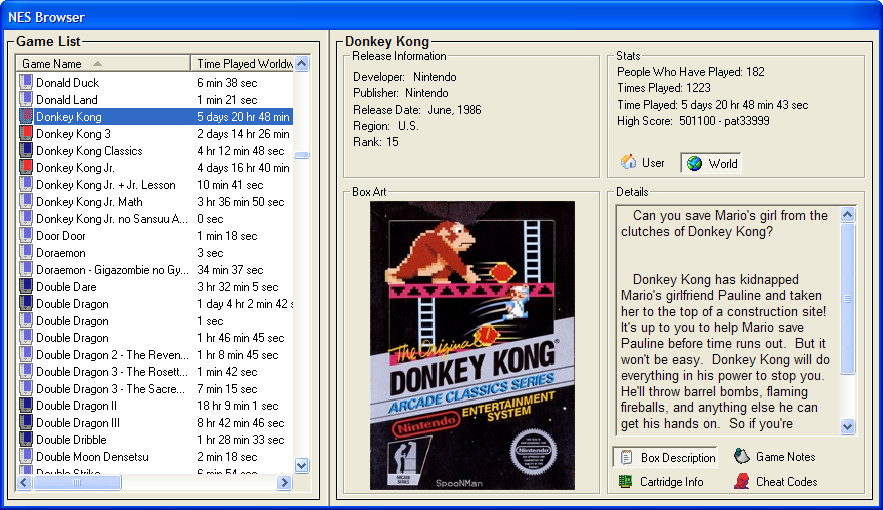Select Donkey Kong Jr. + Jr. Lesson row
Image resolution: width=883 pixels, height=510 pixels.
coord(155,185)
